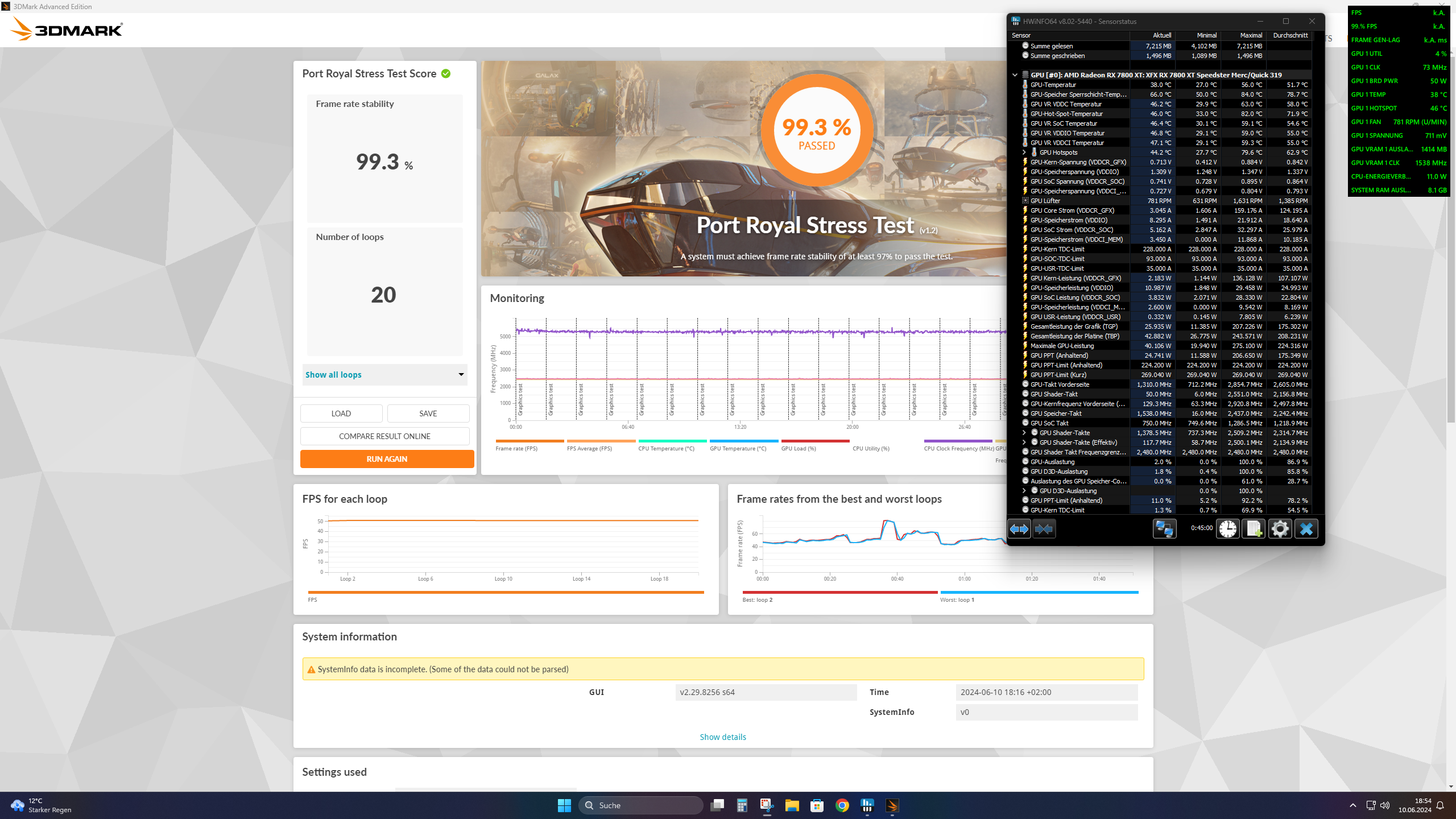This screenshot has width=1456, height=819.
Task: Click the 3DMark icon in the taskbar
Action: 892,805
